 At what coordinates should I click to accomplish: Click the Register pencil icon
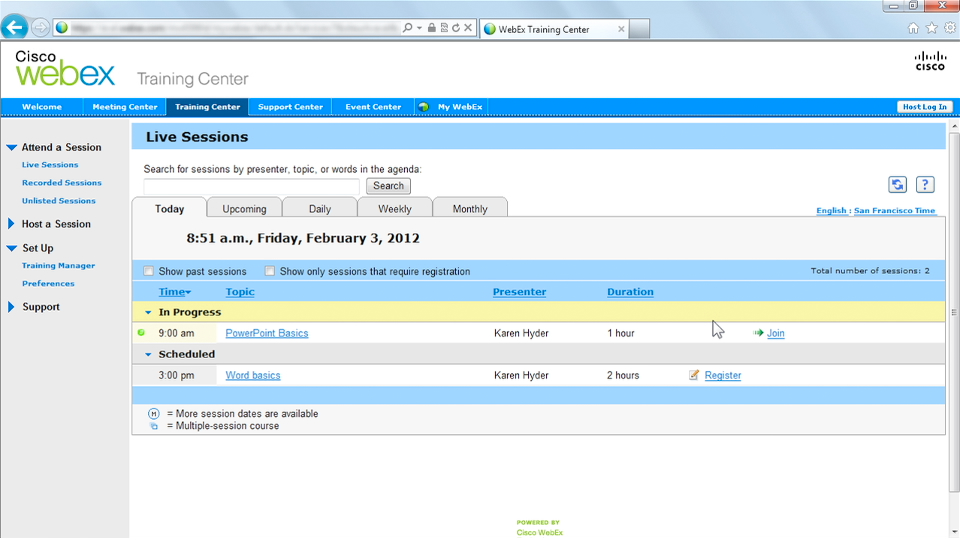694,375
